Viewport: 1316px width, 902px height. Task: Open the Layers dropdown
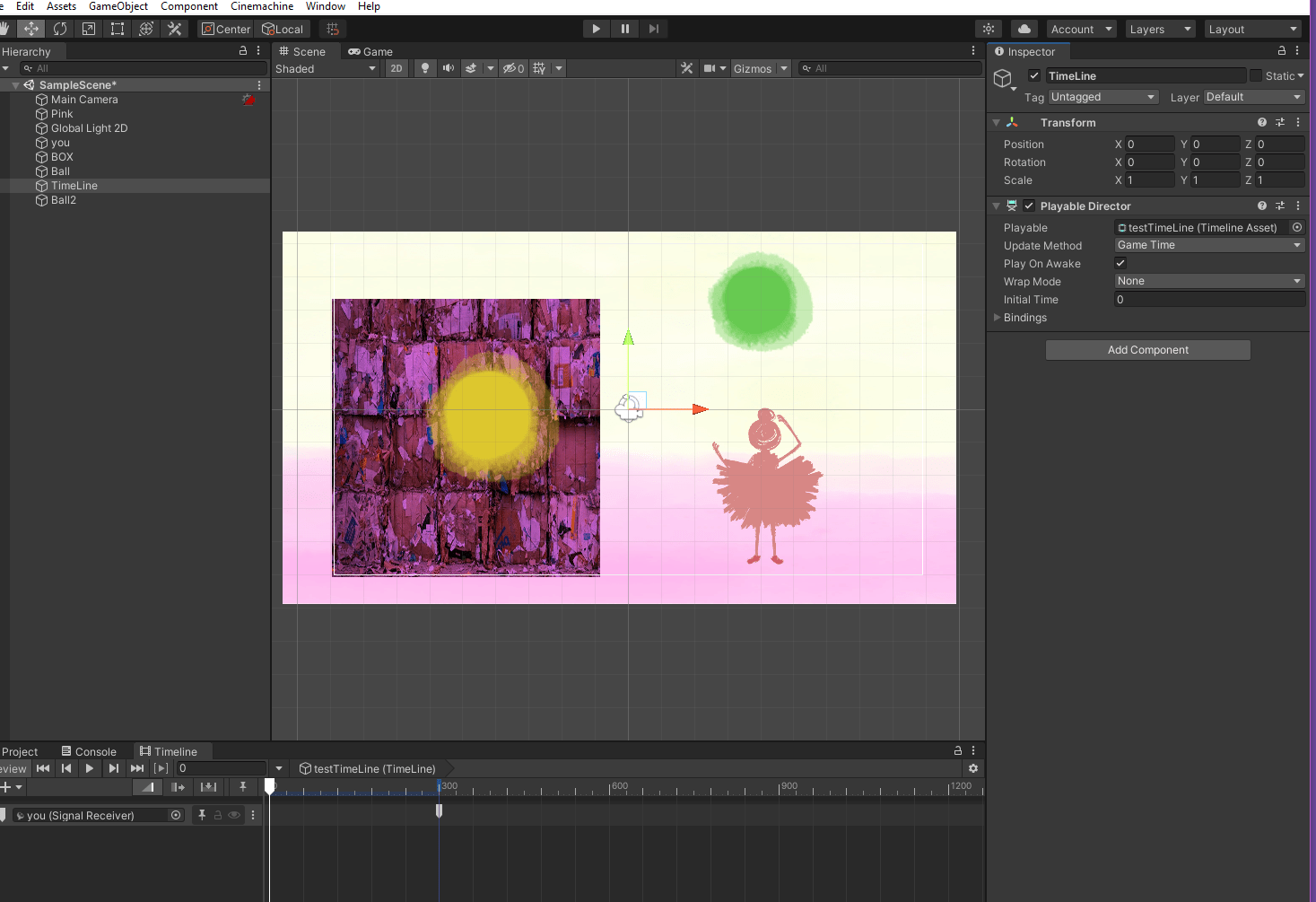[x=1160, y=29]
